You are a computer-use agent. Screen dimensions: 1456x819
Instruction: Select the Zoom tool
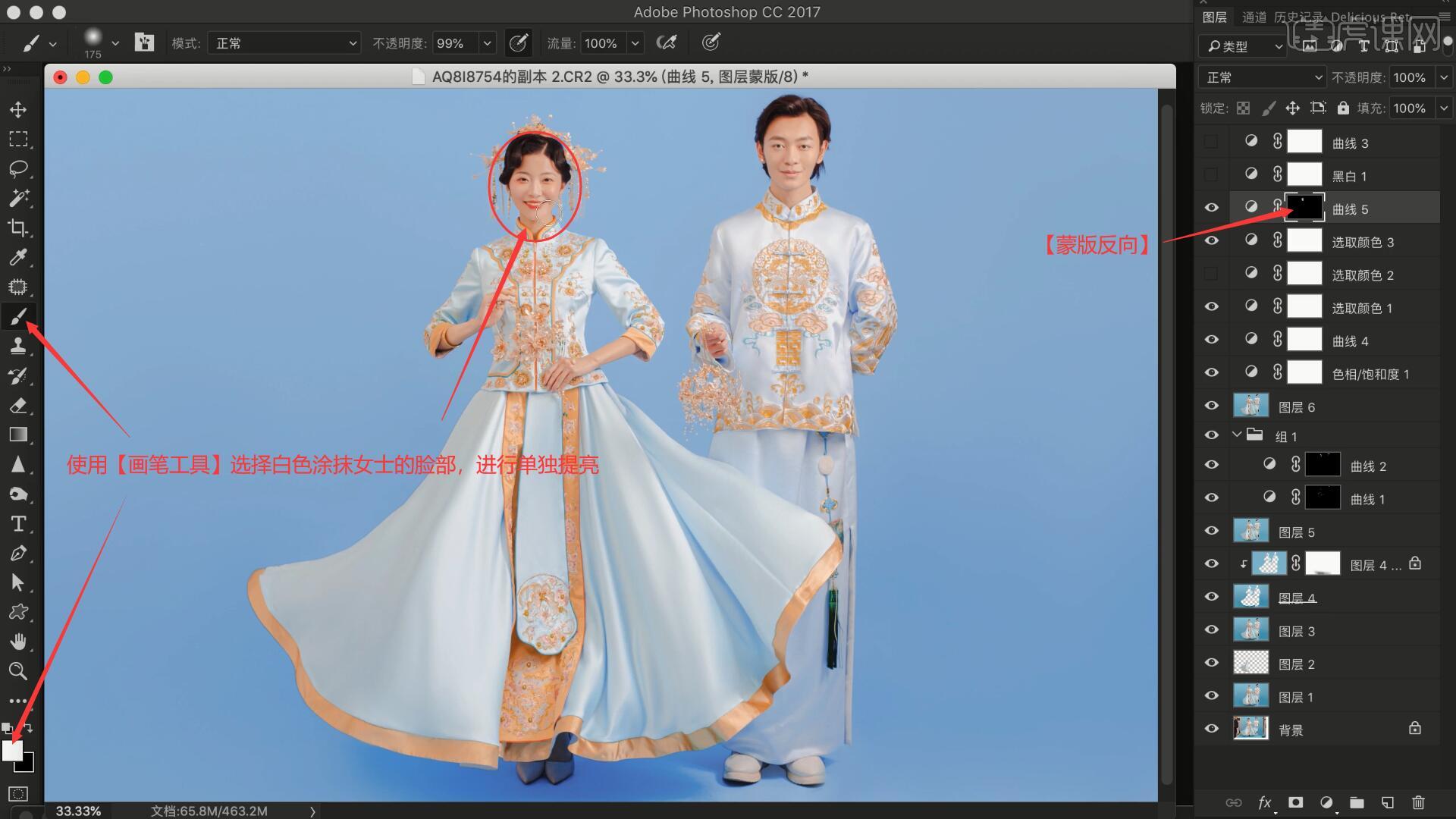tap(18, 671)
